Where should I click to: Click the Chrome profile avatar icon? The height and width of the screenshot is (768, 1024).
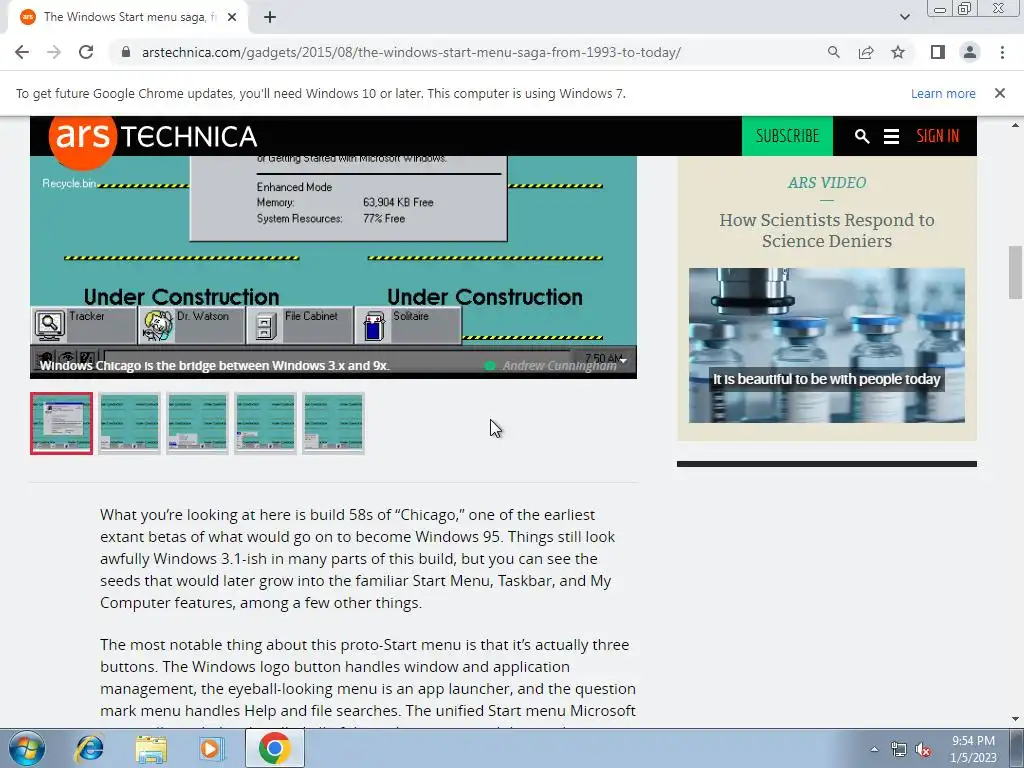click(970, 52)
